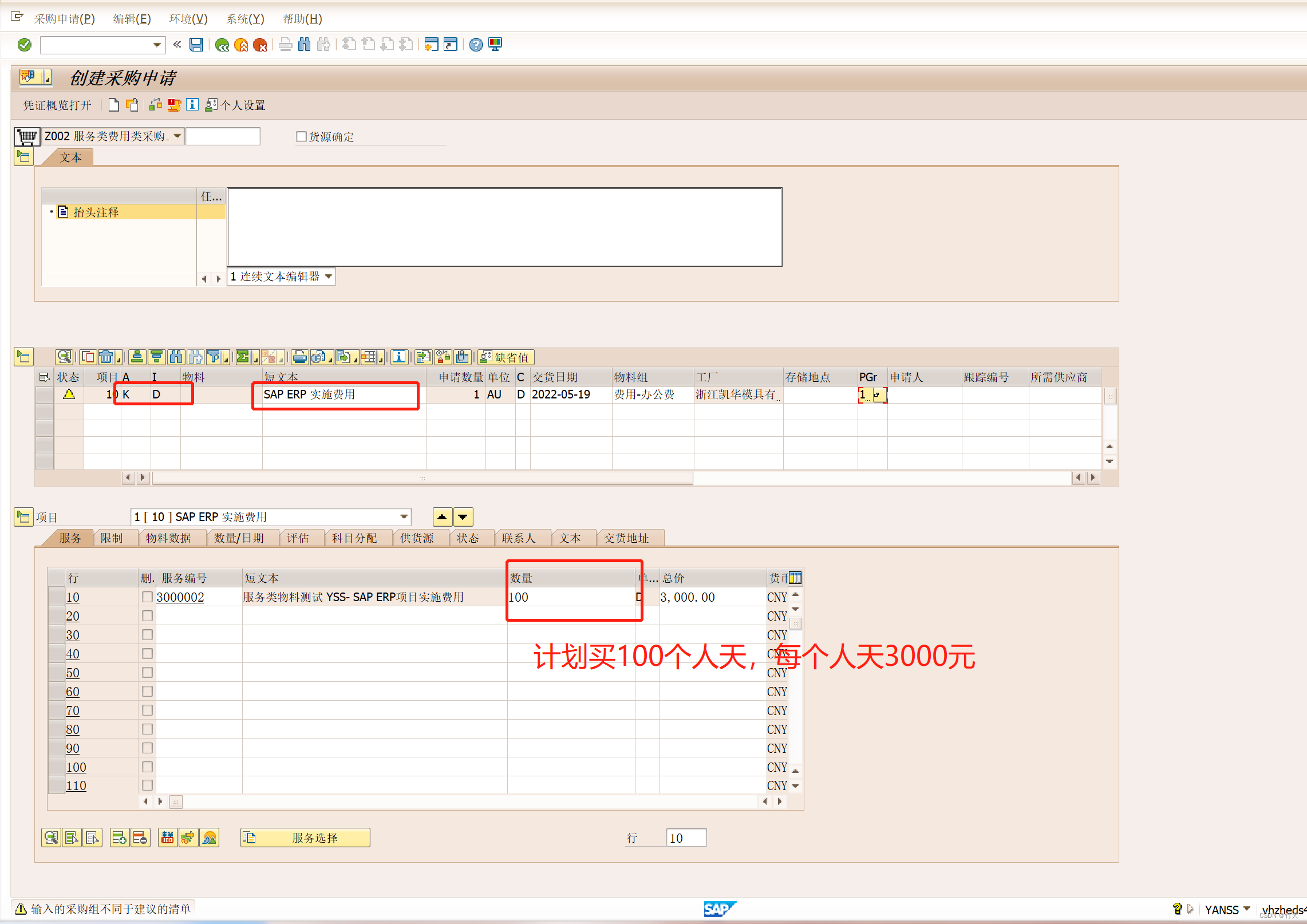Click the 行 line number input field

tap(686, 838)
